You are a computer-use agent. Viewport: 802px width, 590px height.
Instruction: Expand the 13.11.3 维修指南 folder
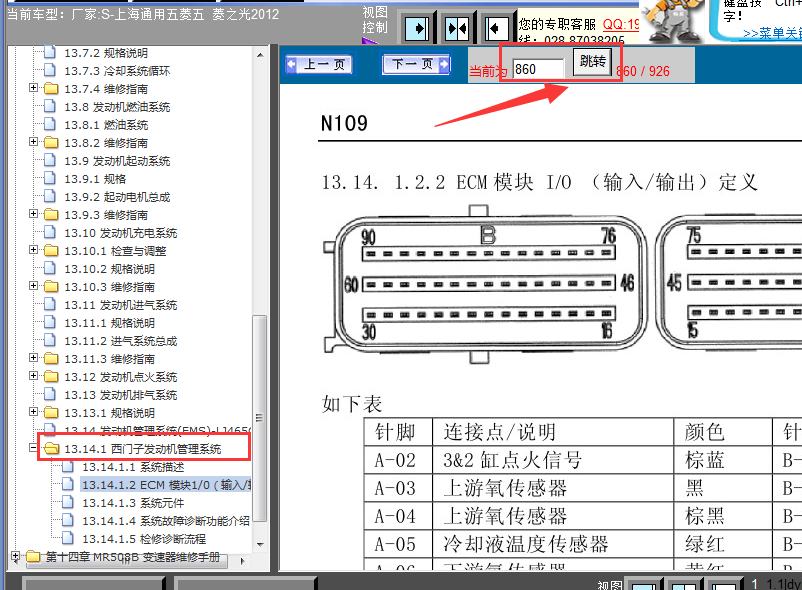[x=34, y=358]
